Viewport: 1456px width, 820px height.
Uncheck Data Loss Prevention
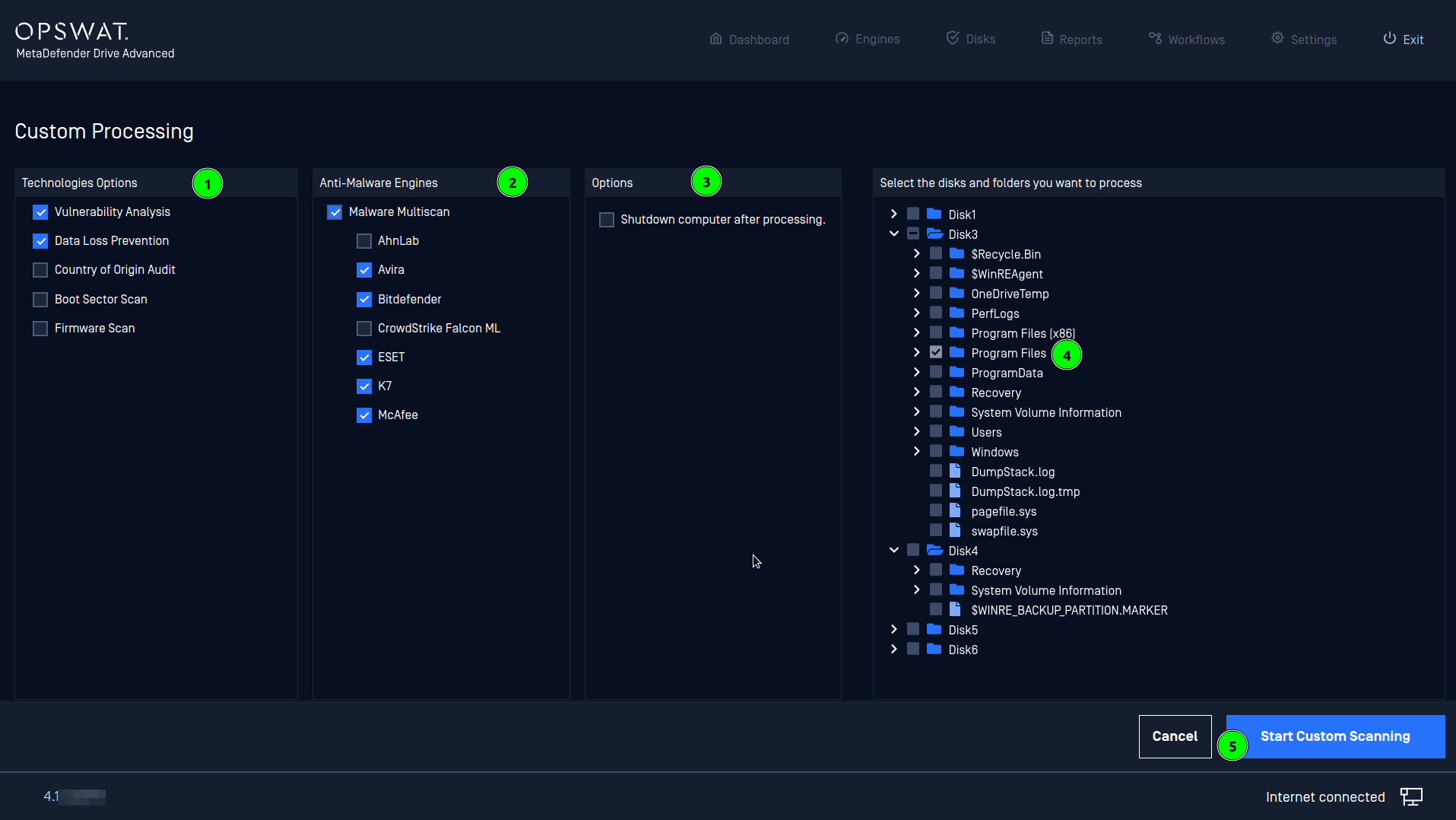40,241
